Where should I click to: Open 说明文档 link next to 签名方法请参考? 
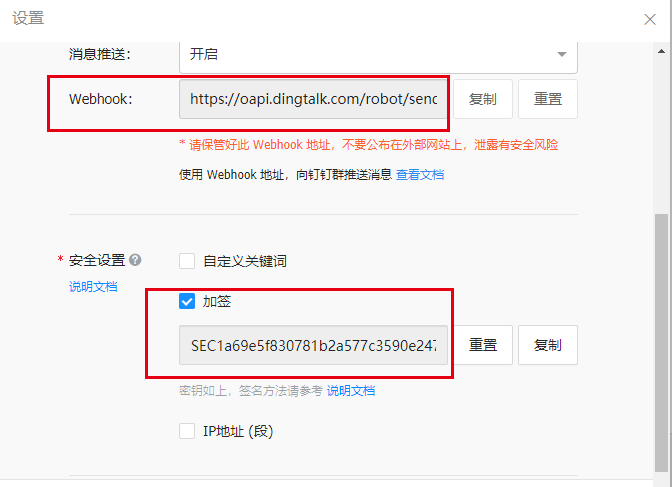(x=351, y=391)
